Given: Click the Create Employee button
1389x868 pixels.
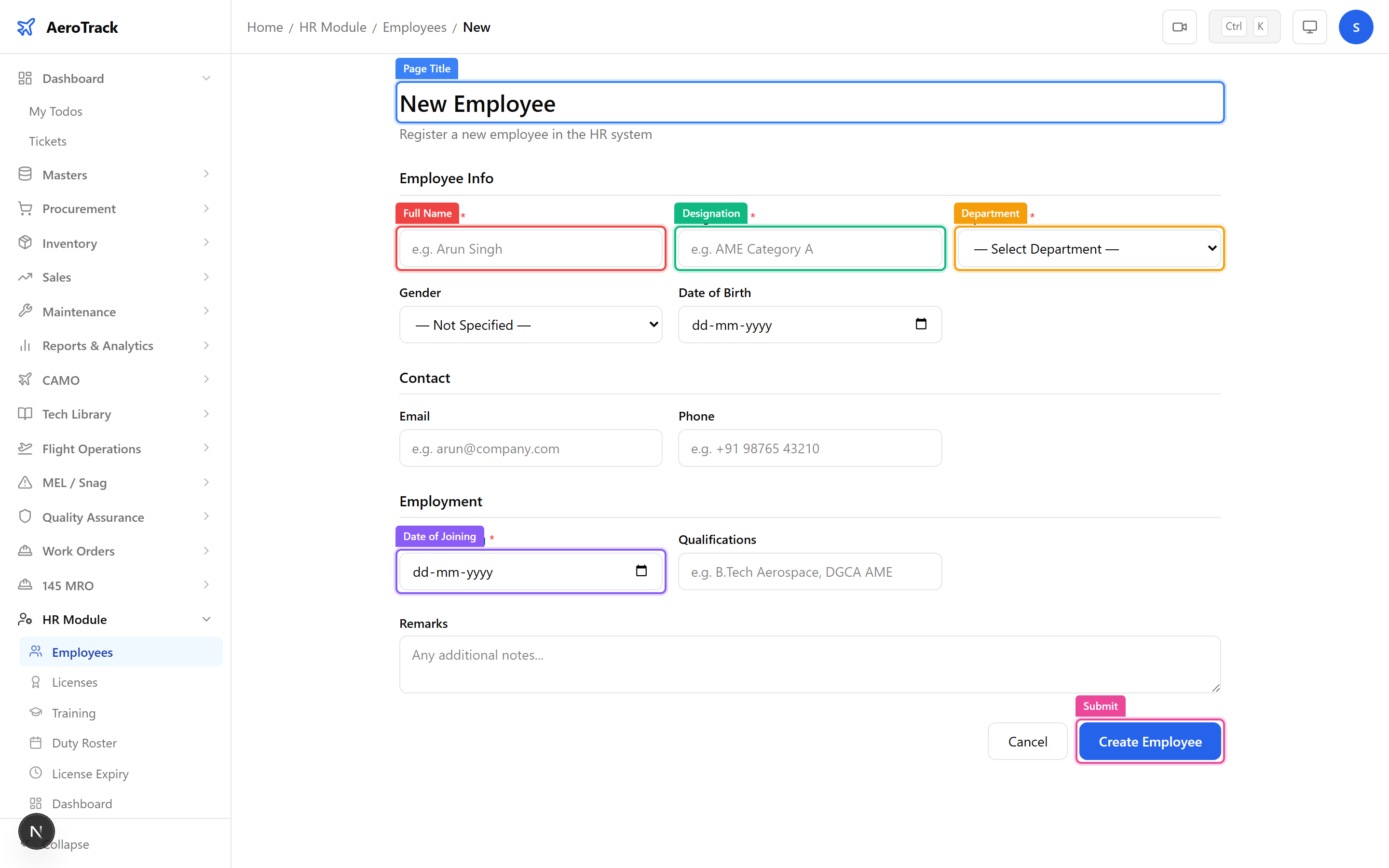Looking at the screenshot, I should pyautogui.click(x=1150, y=741).
